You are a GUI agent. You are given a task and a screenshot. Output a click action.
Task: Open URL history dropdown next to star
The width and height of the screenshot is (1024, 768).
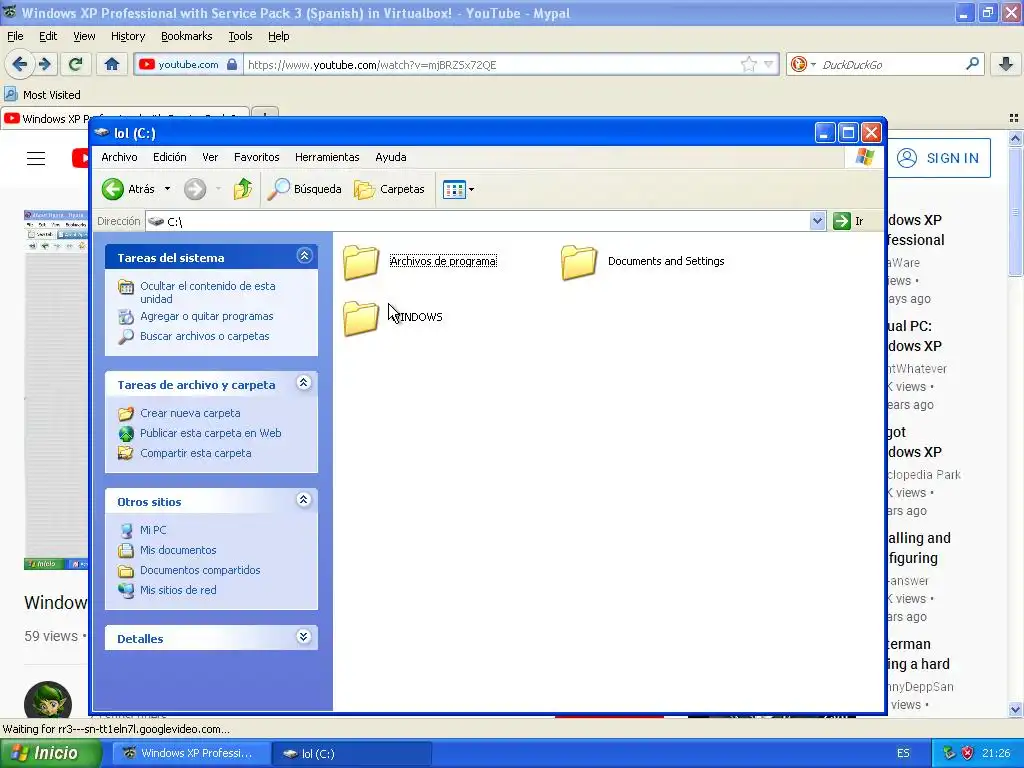769,64
